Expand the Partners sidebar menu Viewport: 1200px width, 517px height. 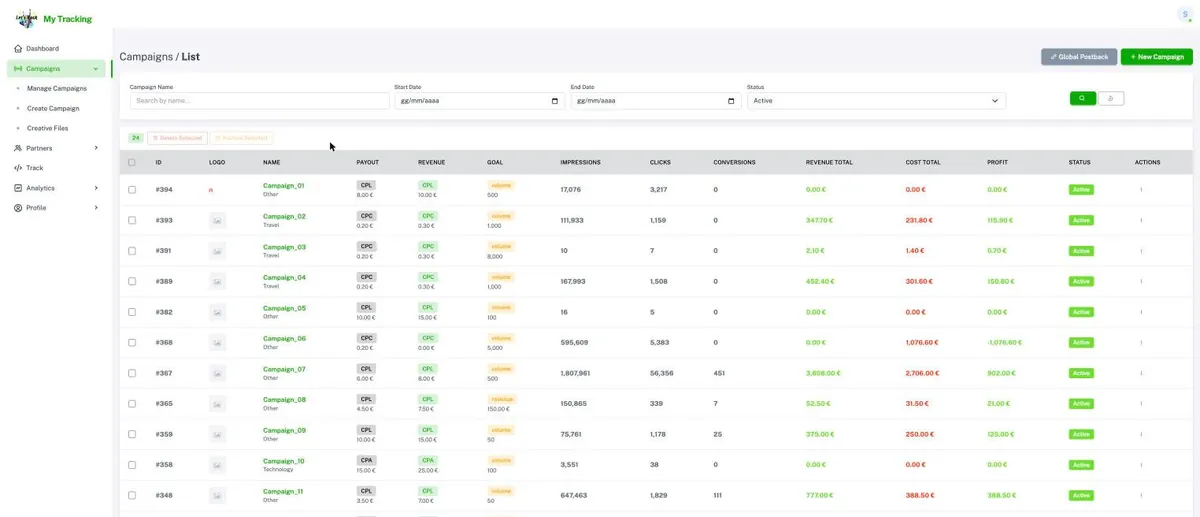click(56, 148)
